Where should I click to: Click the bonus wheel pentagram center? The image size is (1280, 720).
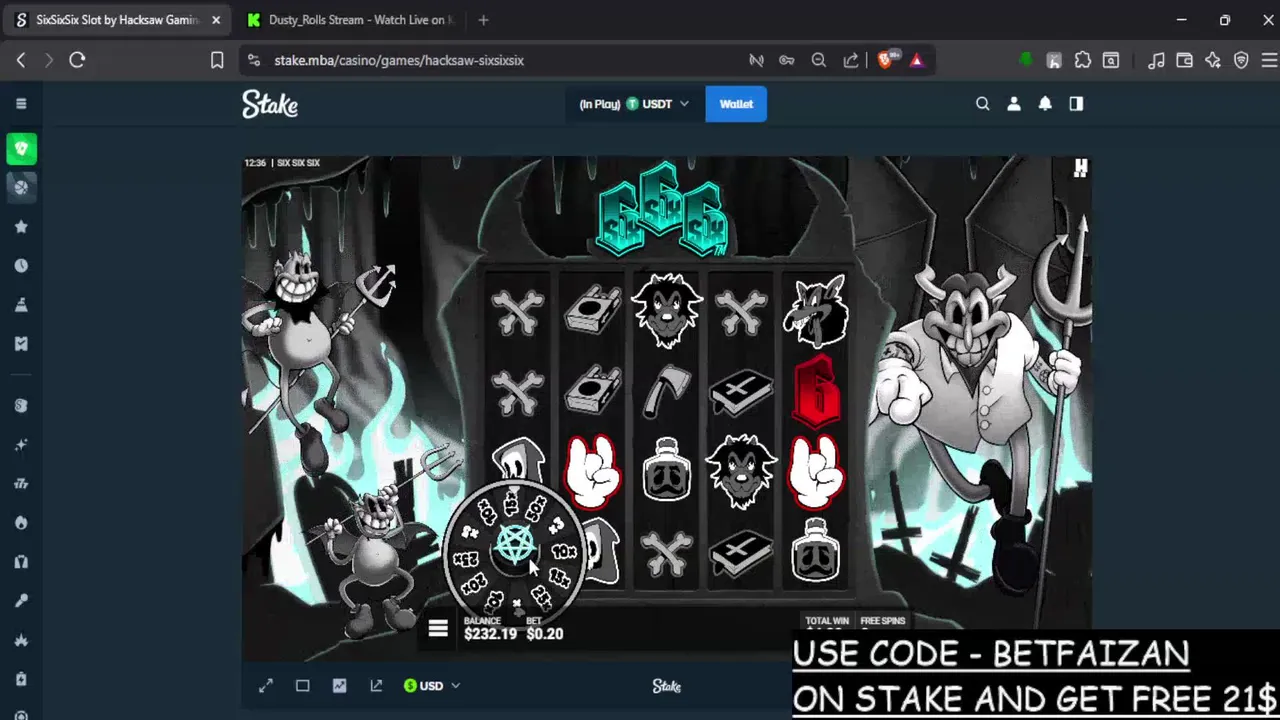pos(515,545)
